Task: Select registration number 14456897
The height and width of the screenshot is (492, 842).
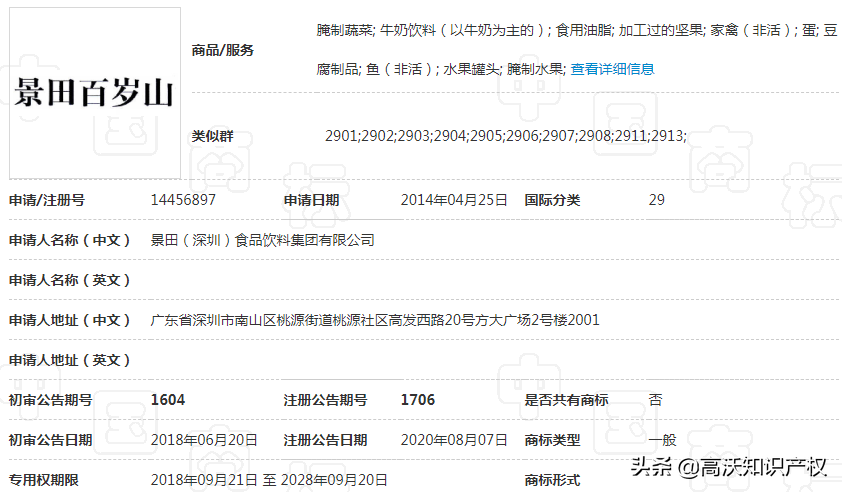Action: point(183,200)
